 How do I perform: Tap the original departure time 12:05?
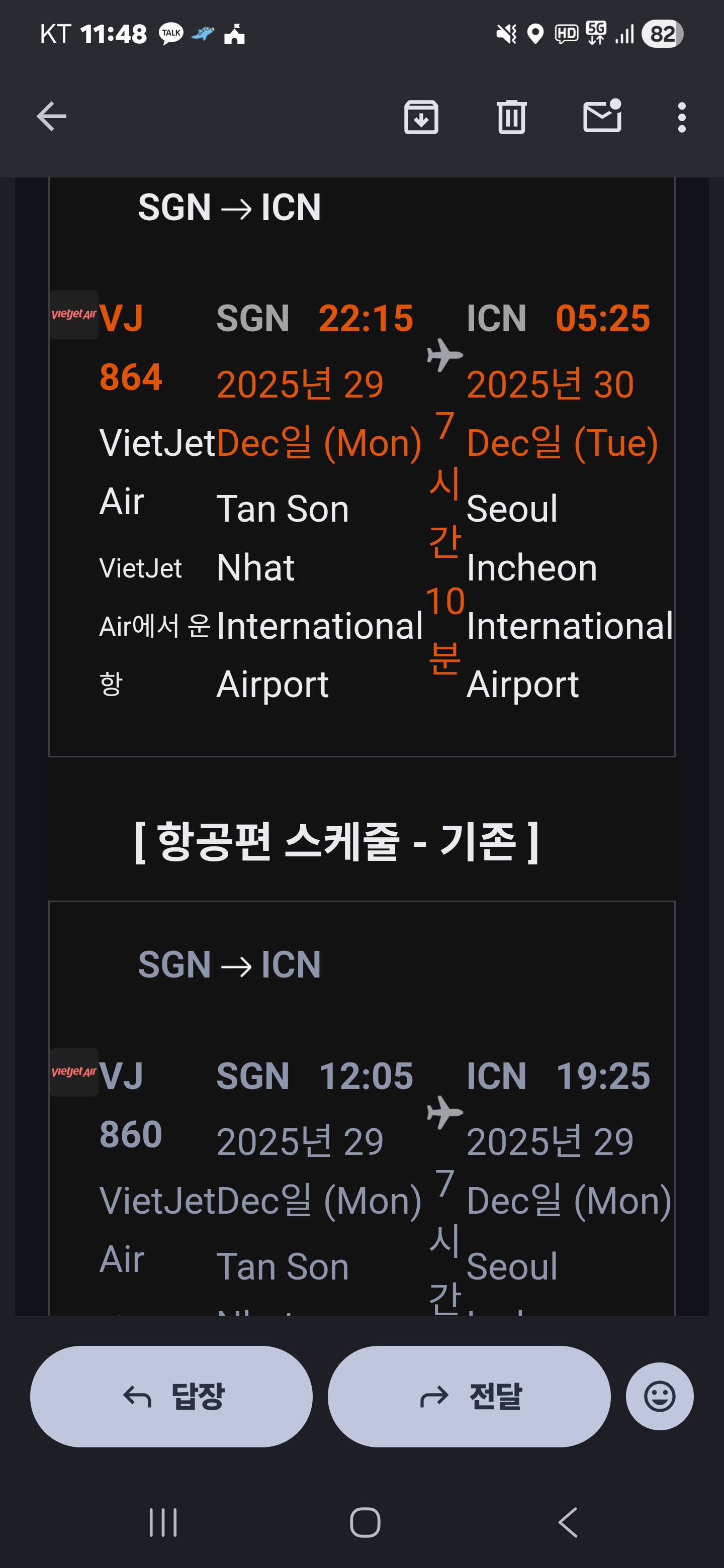(x=366, y=1075)
